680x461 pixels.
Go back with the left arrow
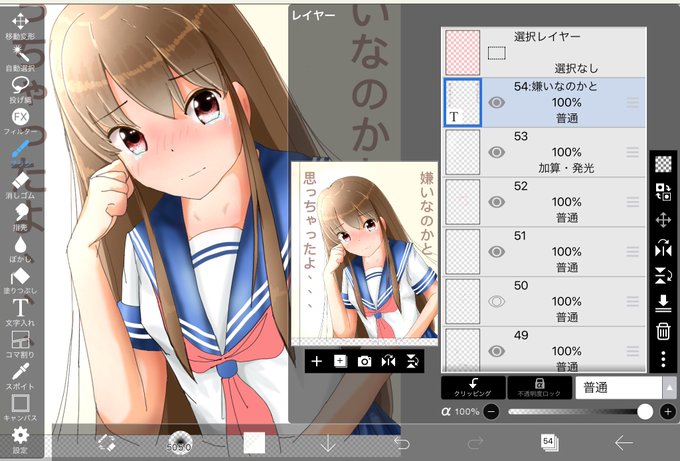[x=624, y=443]
